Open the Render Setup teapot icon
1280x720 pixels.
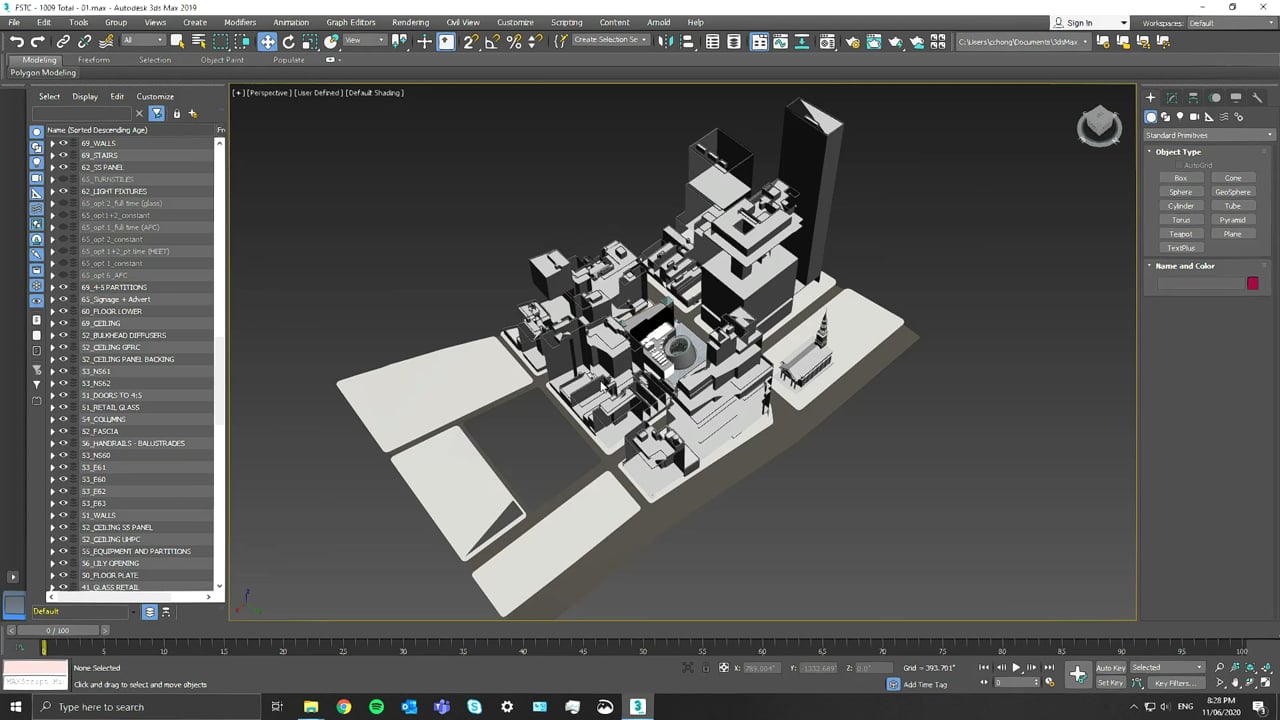(853, 41)
